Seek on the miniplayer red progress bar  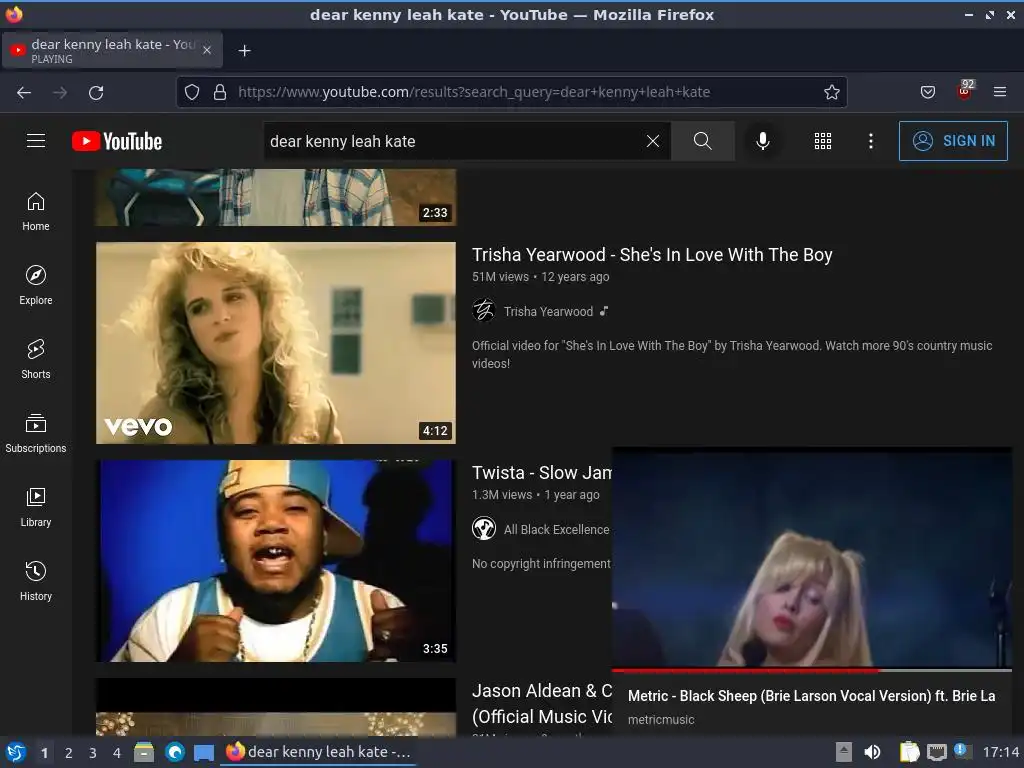click(812, 670)
